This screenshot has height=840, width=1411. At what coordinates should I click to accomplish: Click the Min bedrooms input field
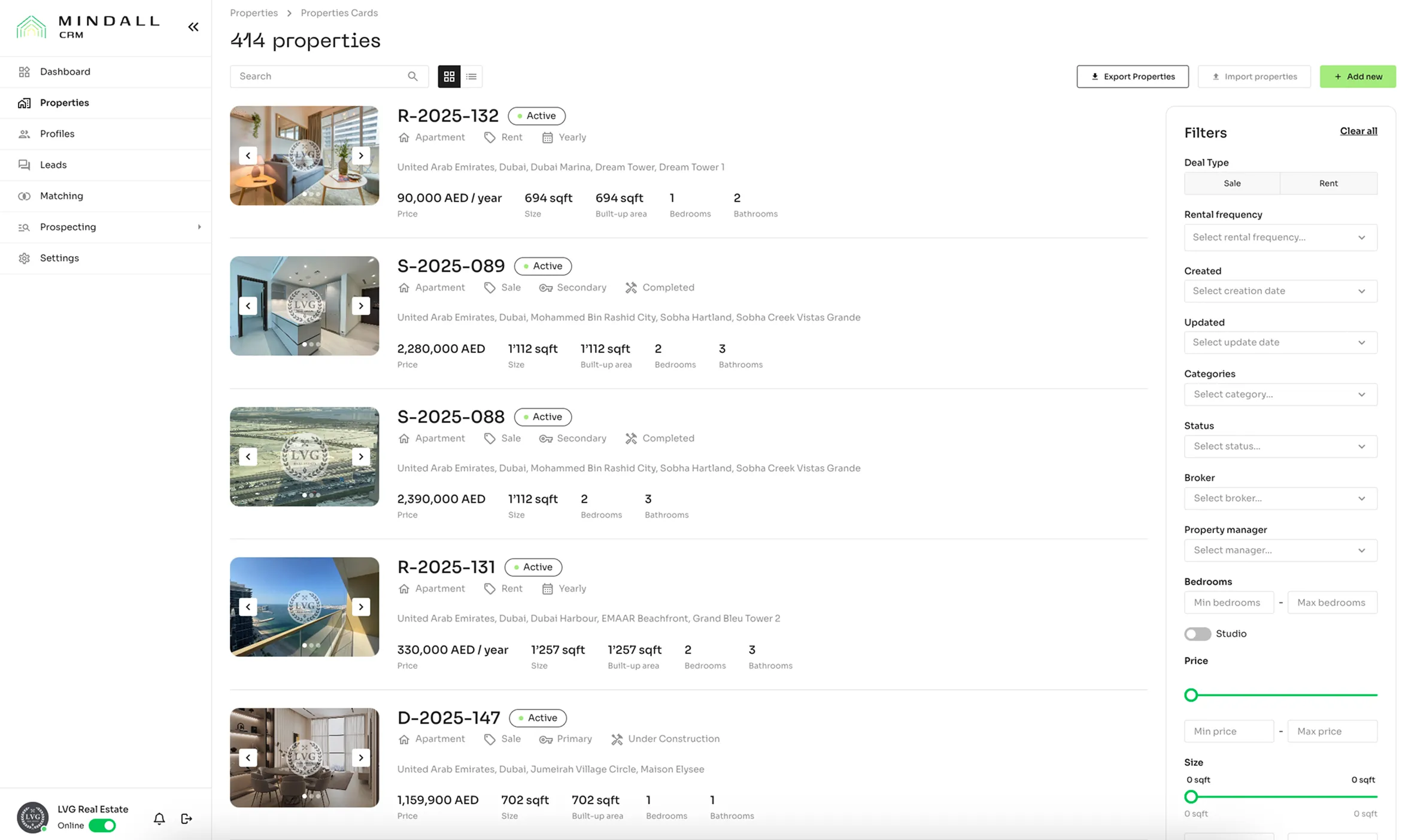click(1228, 602)
